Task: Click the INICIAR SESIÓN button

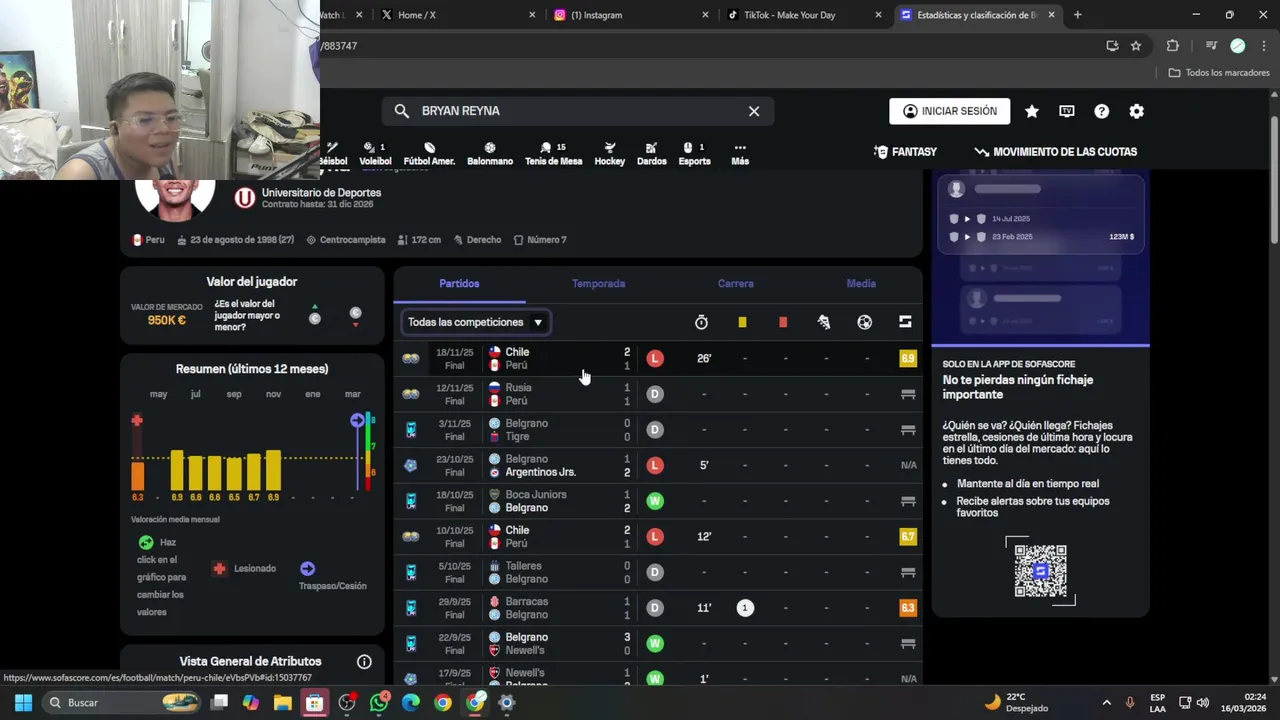Action: pos(949,111)
